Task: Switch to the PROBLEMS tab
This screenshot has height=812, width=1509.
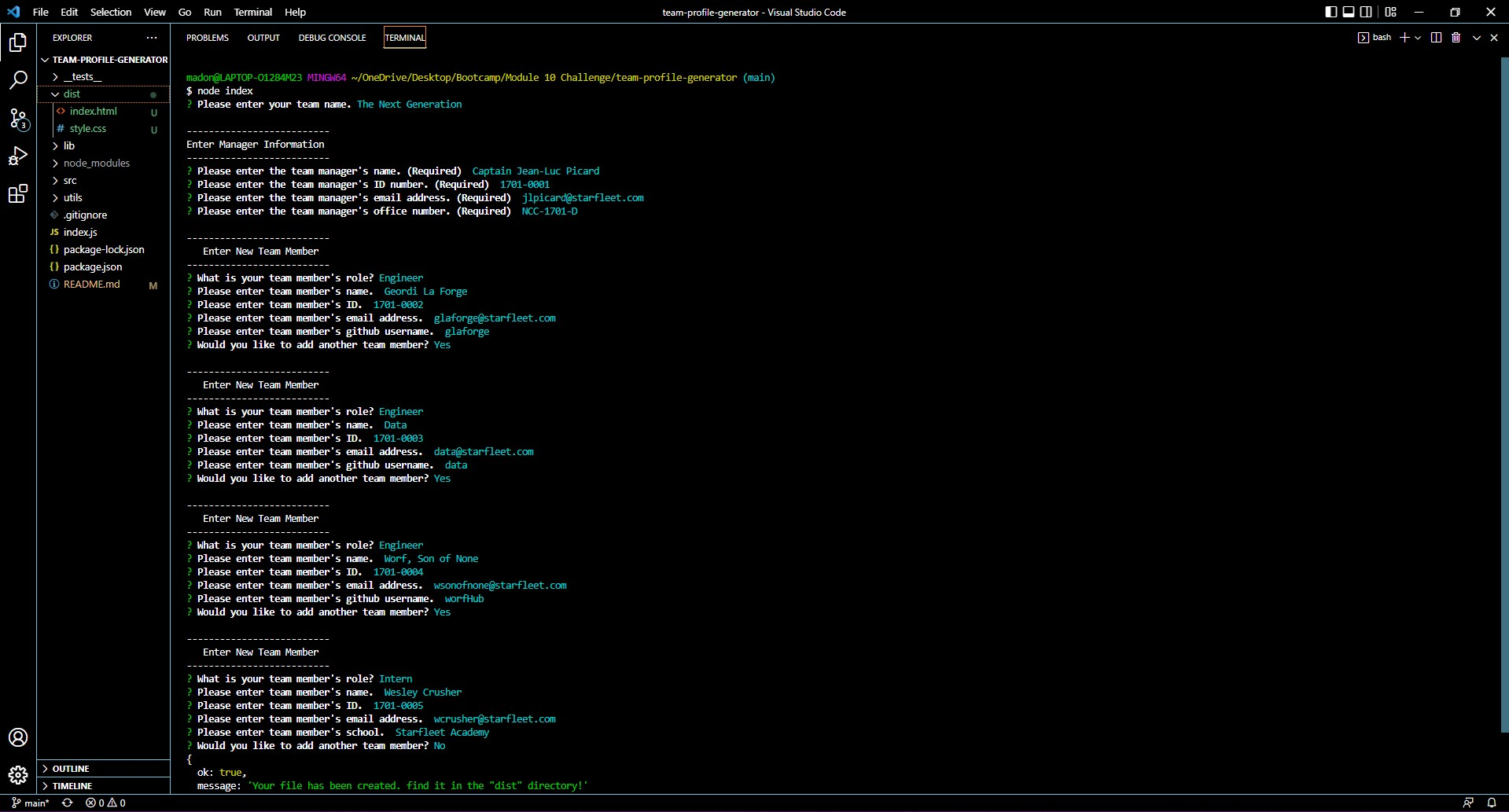Action: [x=207, y=37]
